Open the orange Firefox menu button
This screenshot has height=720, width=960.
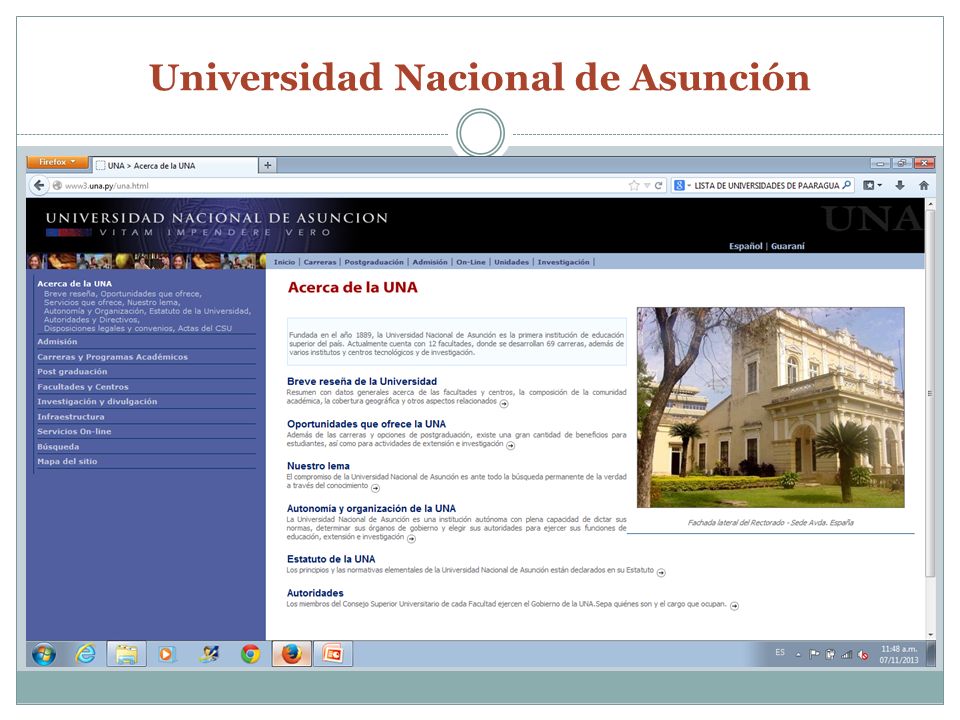point(58,162)
